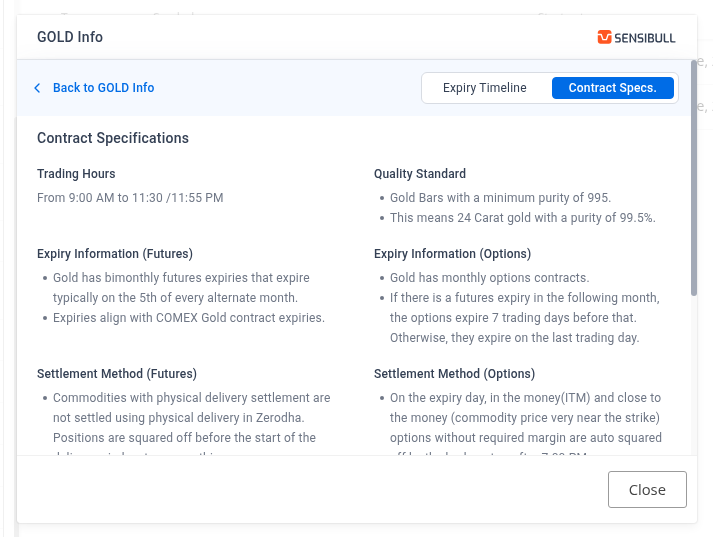Select the Expiry Information (Futures) heading

115,254
